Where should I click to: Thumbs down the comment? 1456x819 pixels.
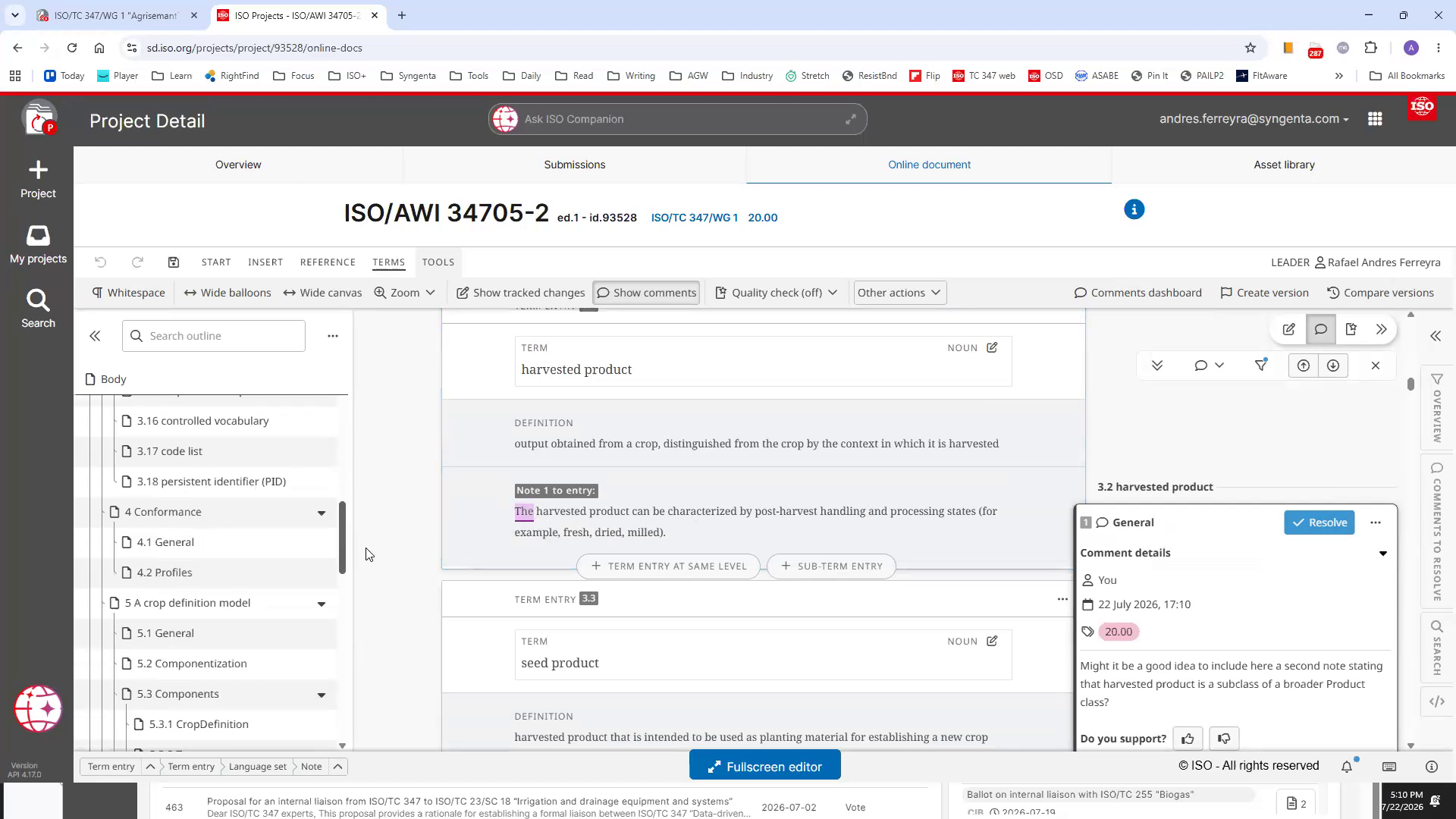pyautogui.click(x=1224, y=739)
